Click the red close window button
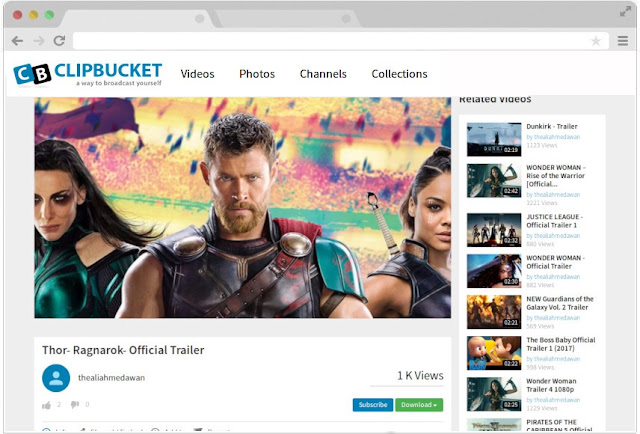 pyautogui.click(x=18, y=15)
